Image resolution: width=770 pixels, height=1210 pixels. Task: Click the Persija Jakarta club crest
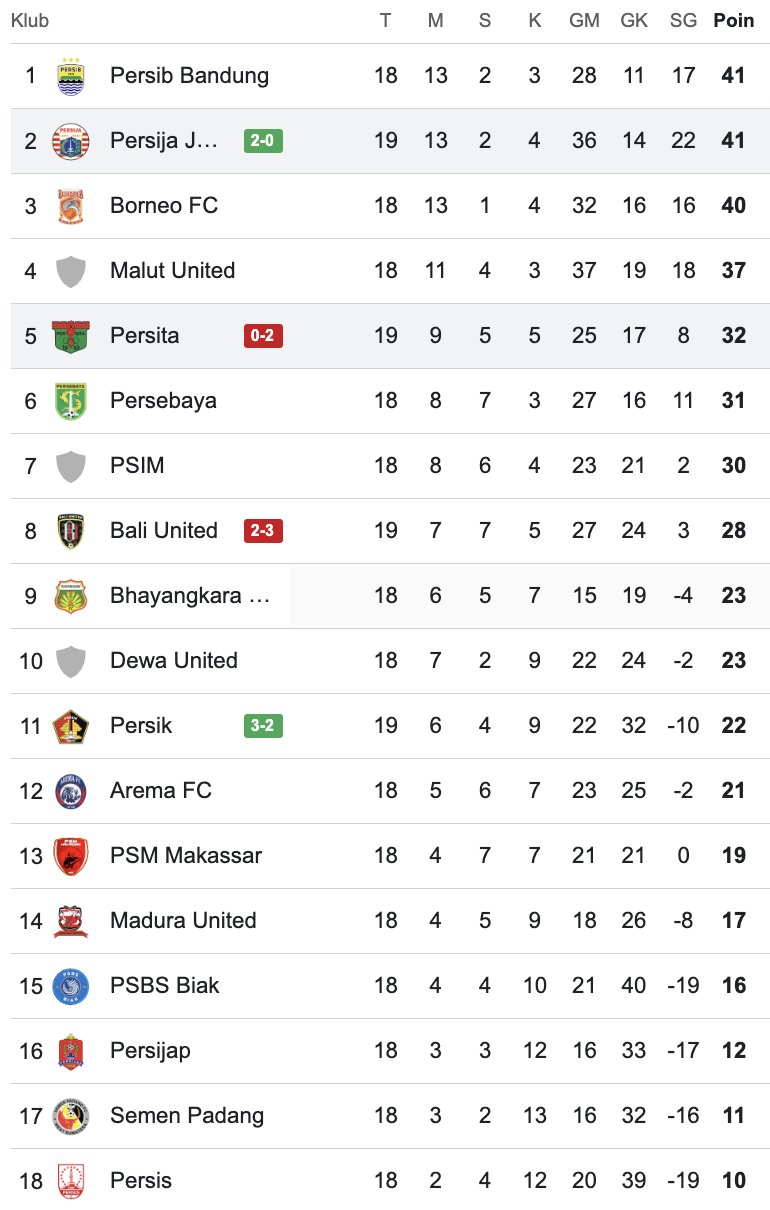[x=71, y=141]
